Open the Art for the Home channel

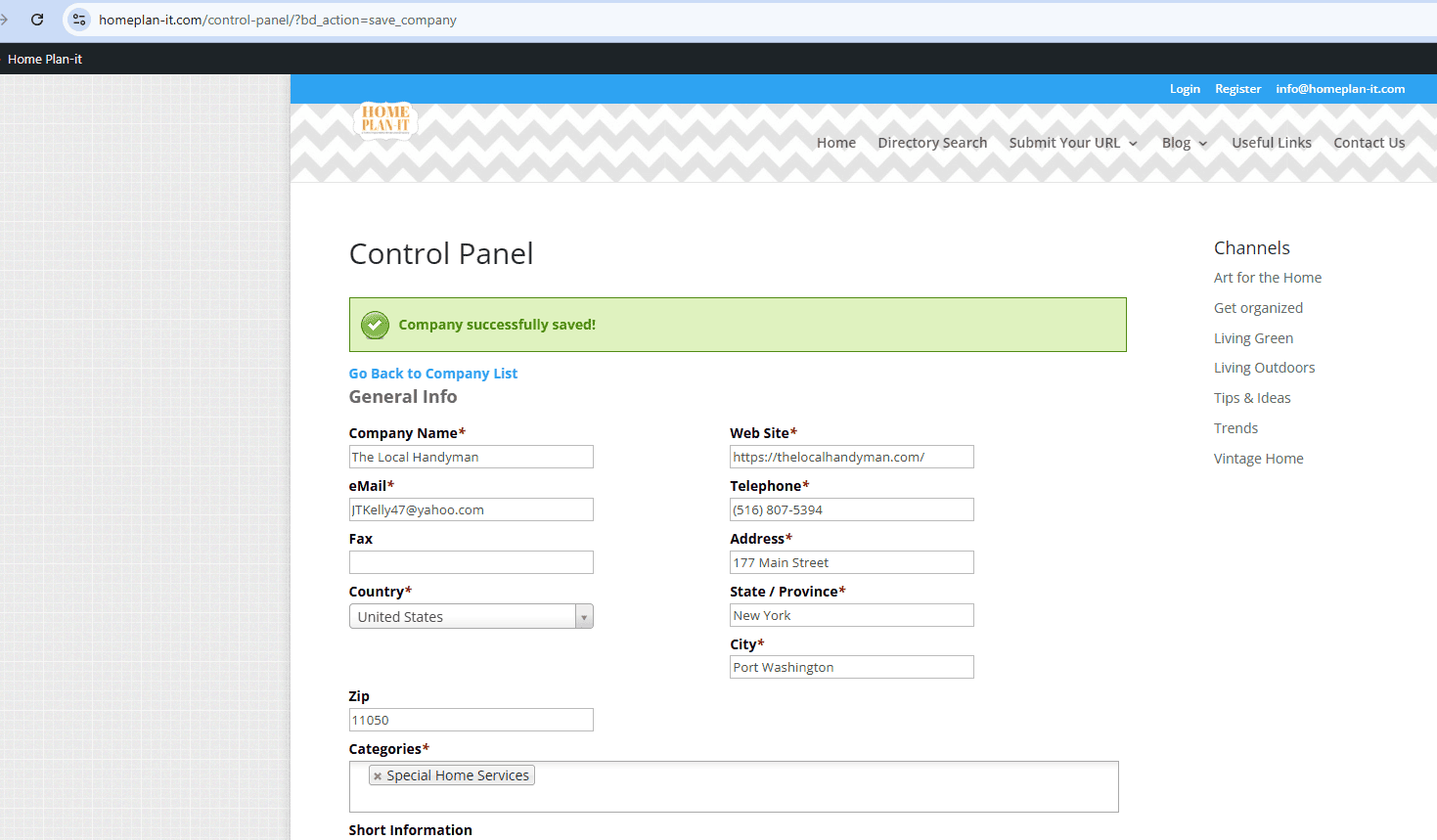pos(1267,278)
